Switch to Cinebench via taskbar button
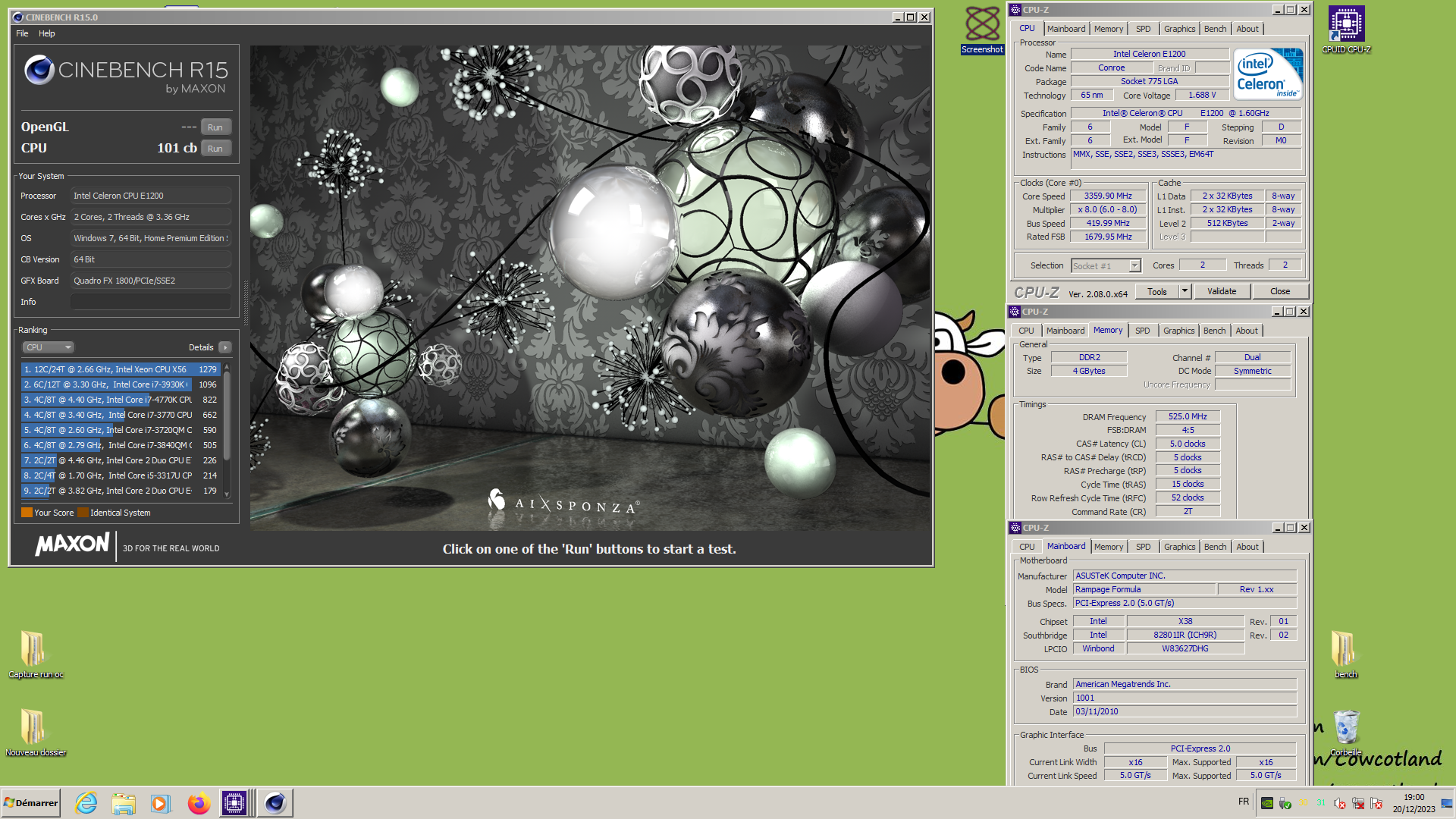The height and width of the screenshot is (819, 1456). coord(275,802)
